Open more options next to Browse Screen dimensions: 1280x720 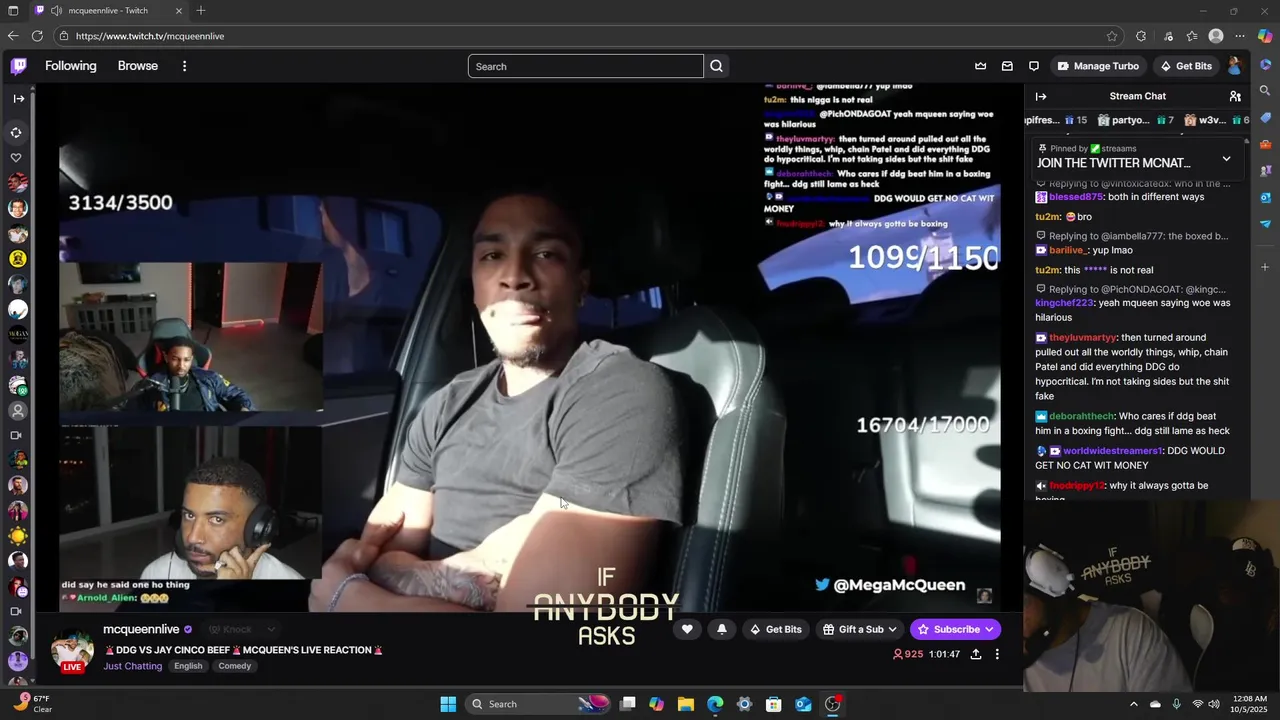(184, 66)
